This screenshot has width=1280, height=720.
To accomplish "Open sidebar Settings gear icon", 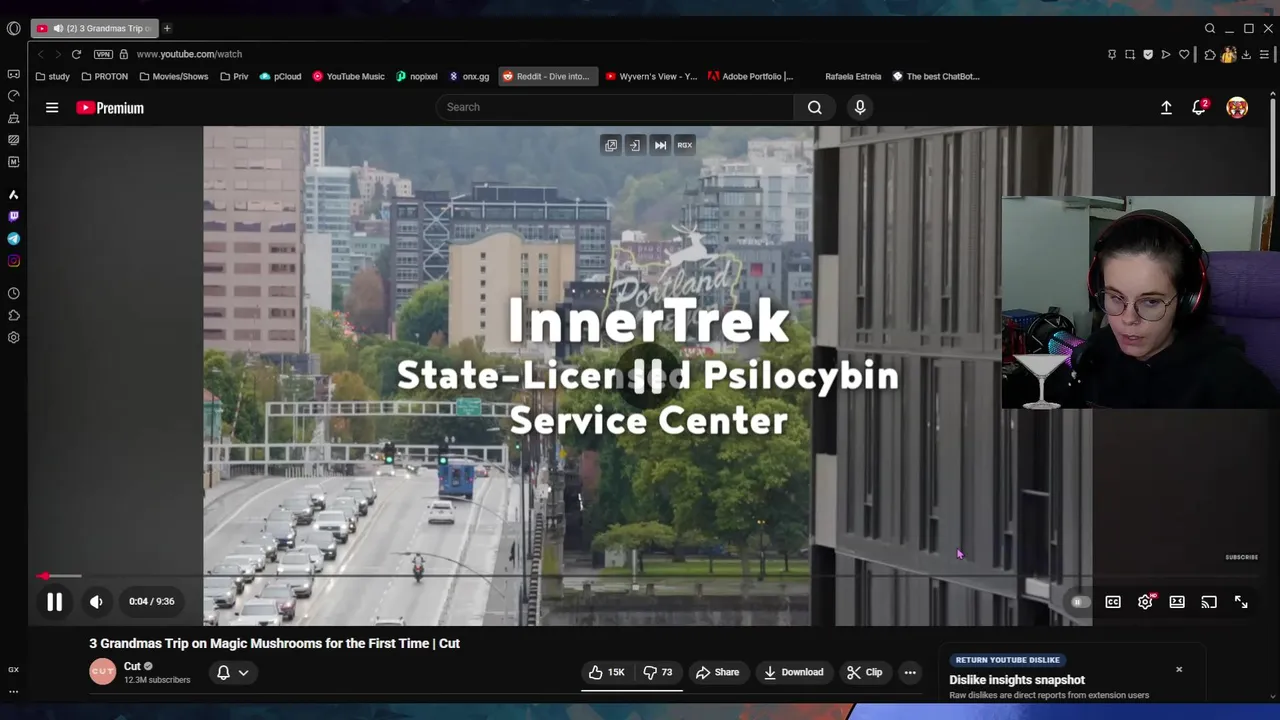I will coord(13,337).
